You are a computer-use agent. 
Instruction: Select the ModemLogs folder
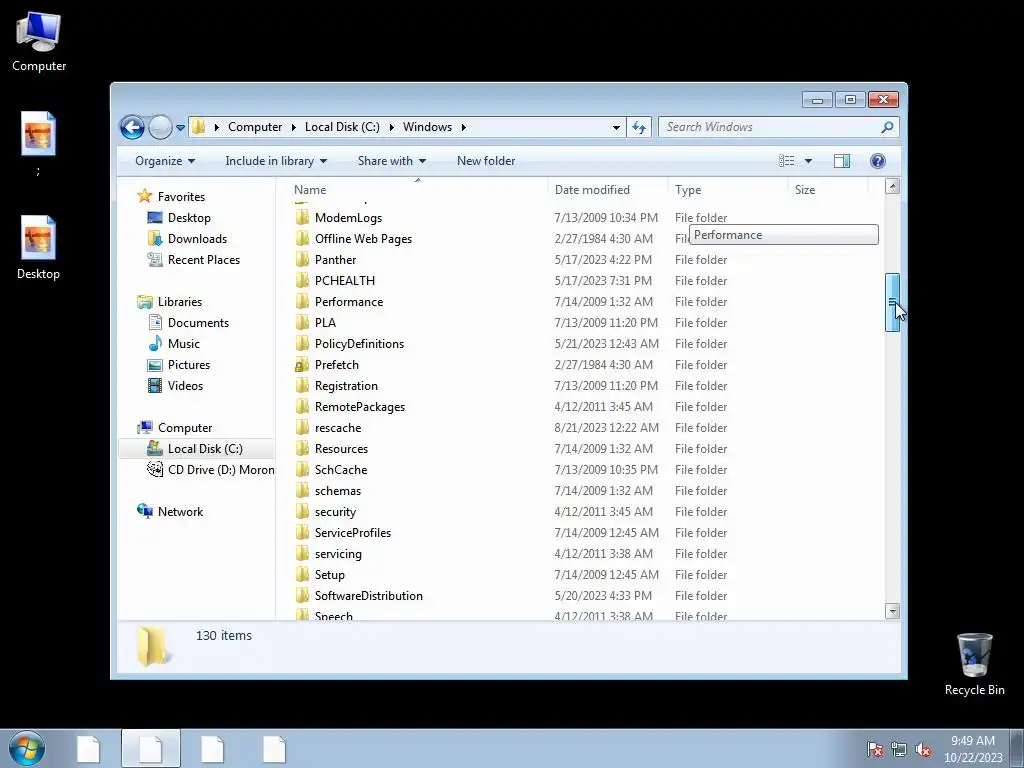pyautogui.click(x=348, y=217)
